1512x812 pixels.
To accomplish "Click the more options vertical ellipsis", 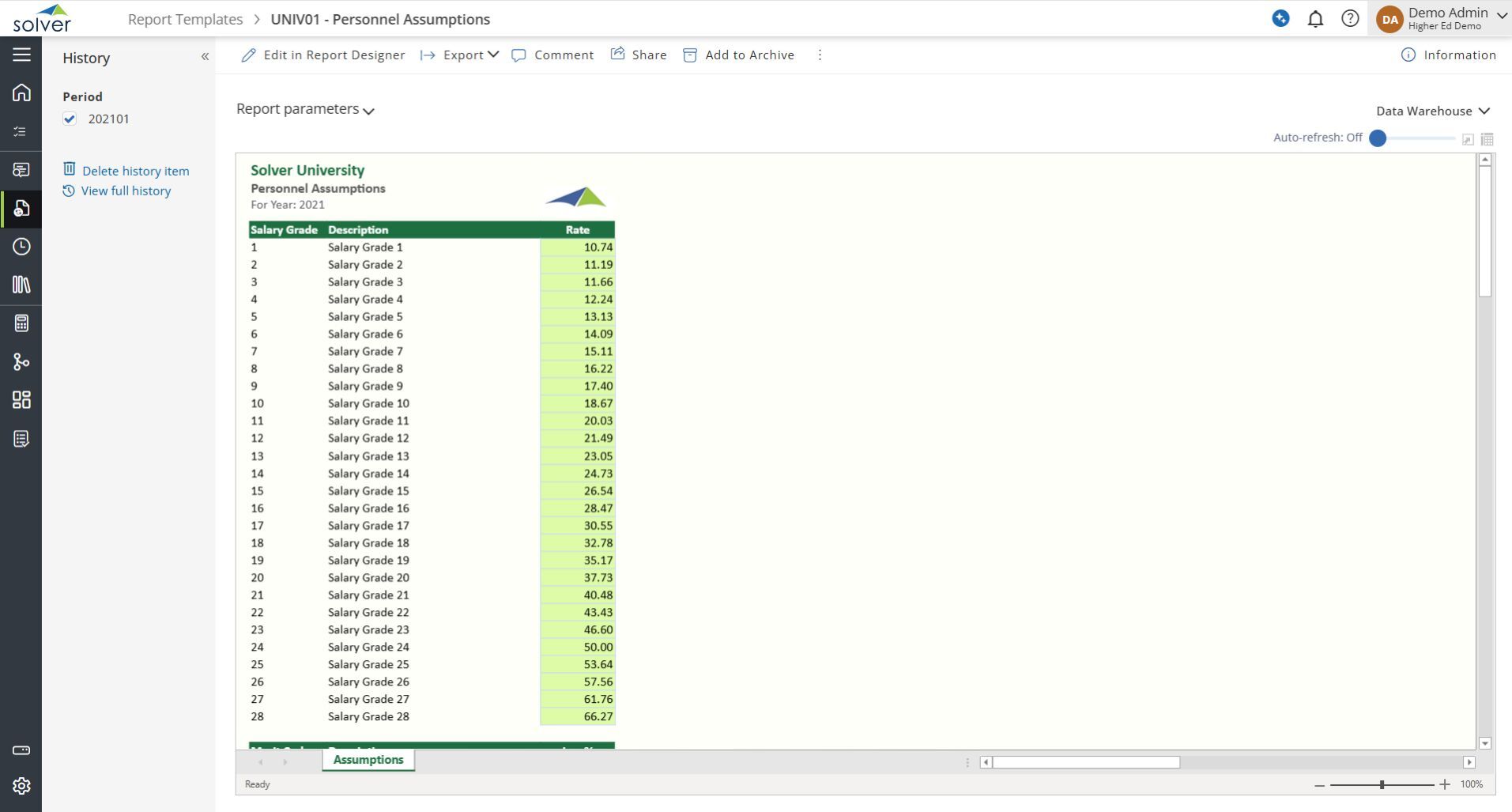I will coord(820,55).
